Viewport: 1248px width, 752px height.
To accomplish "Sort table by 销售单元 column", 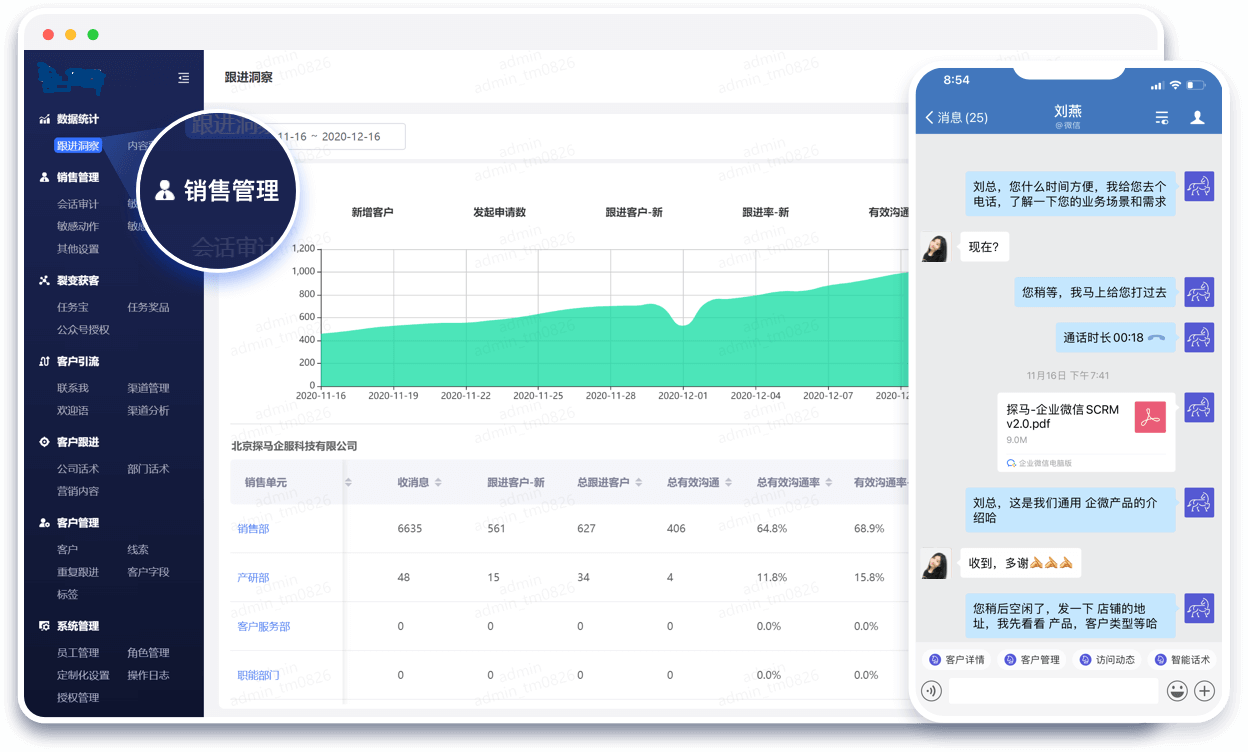I will pyautogui.click(x=348, y=483).
